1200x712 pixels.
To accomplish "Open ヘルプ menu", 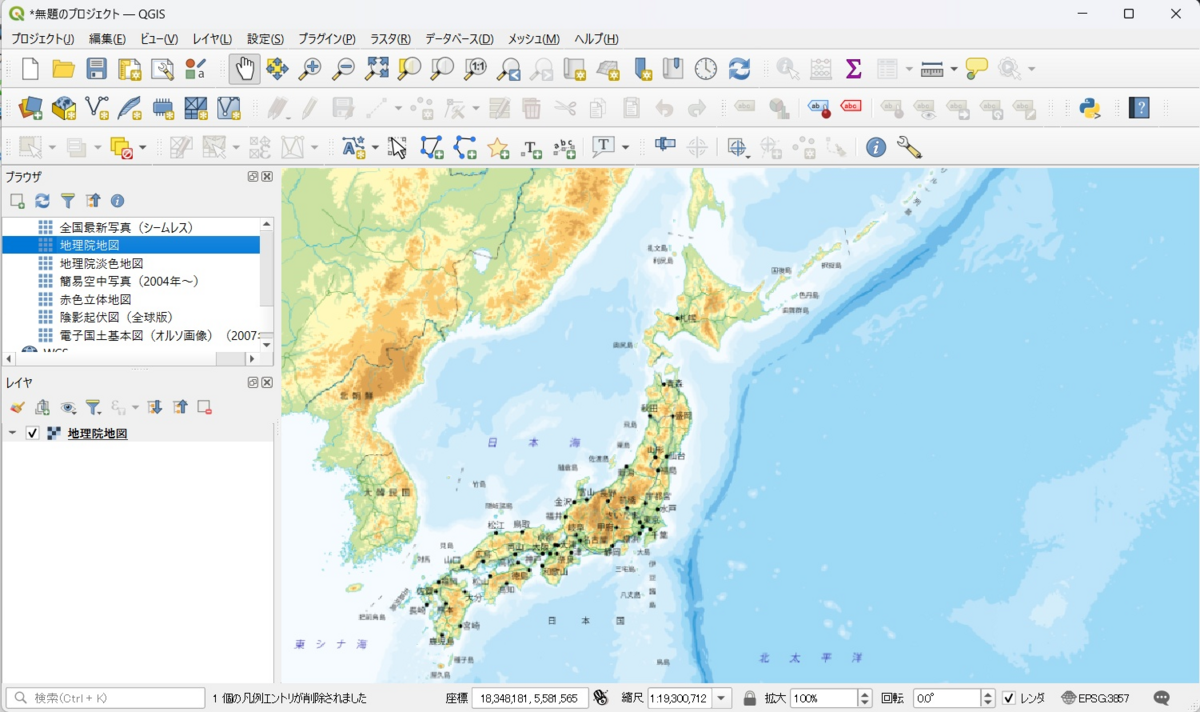I will click(x=596, y=39).
